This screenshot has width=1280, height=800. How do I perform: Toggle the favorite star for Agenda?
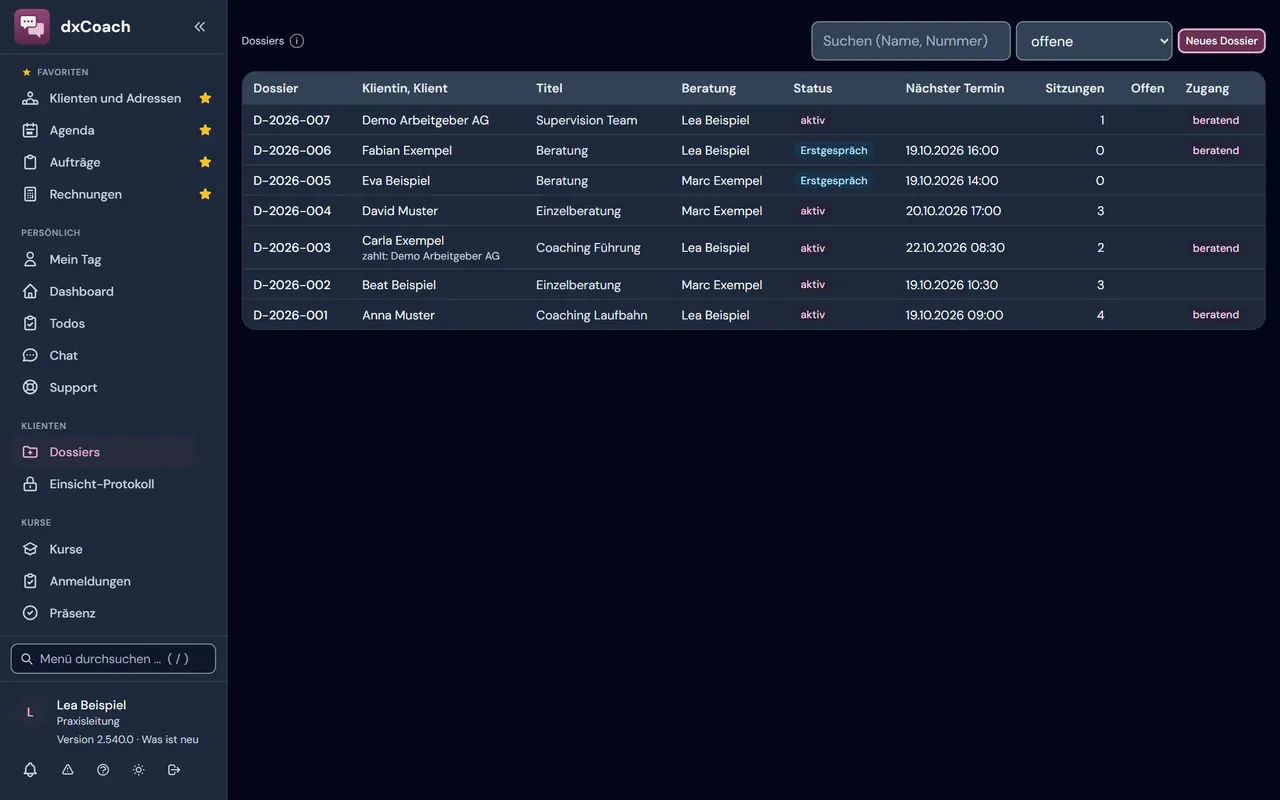coord(205,130)
